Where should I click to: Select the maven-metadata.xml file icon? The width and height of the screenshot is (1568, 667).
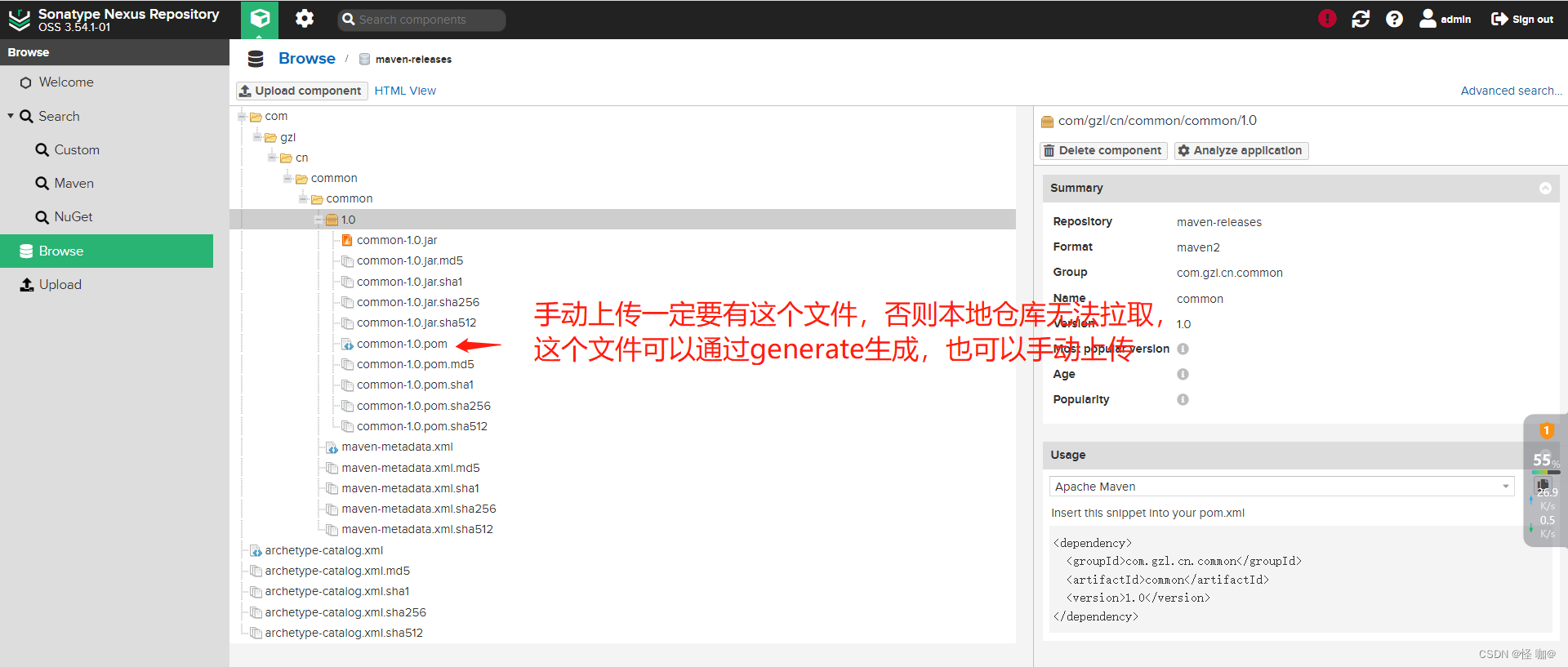click(332, 447)
